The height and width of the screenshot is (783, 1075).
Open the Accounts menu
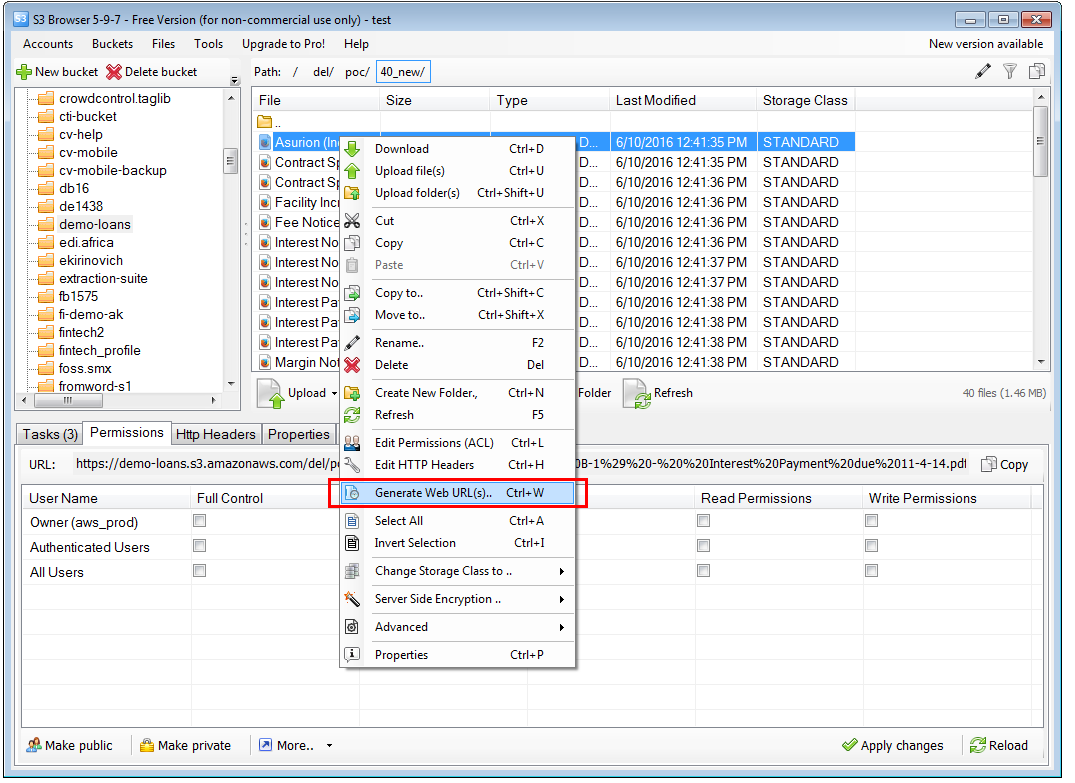coord(48,44)
